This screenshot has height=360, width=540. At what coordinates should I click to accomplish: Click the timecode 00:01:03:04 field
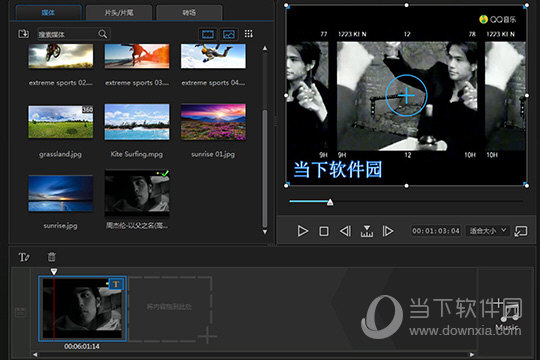point(436,231)
